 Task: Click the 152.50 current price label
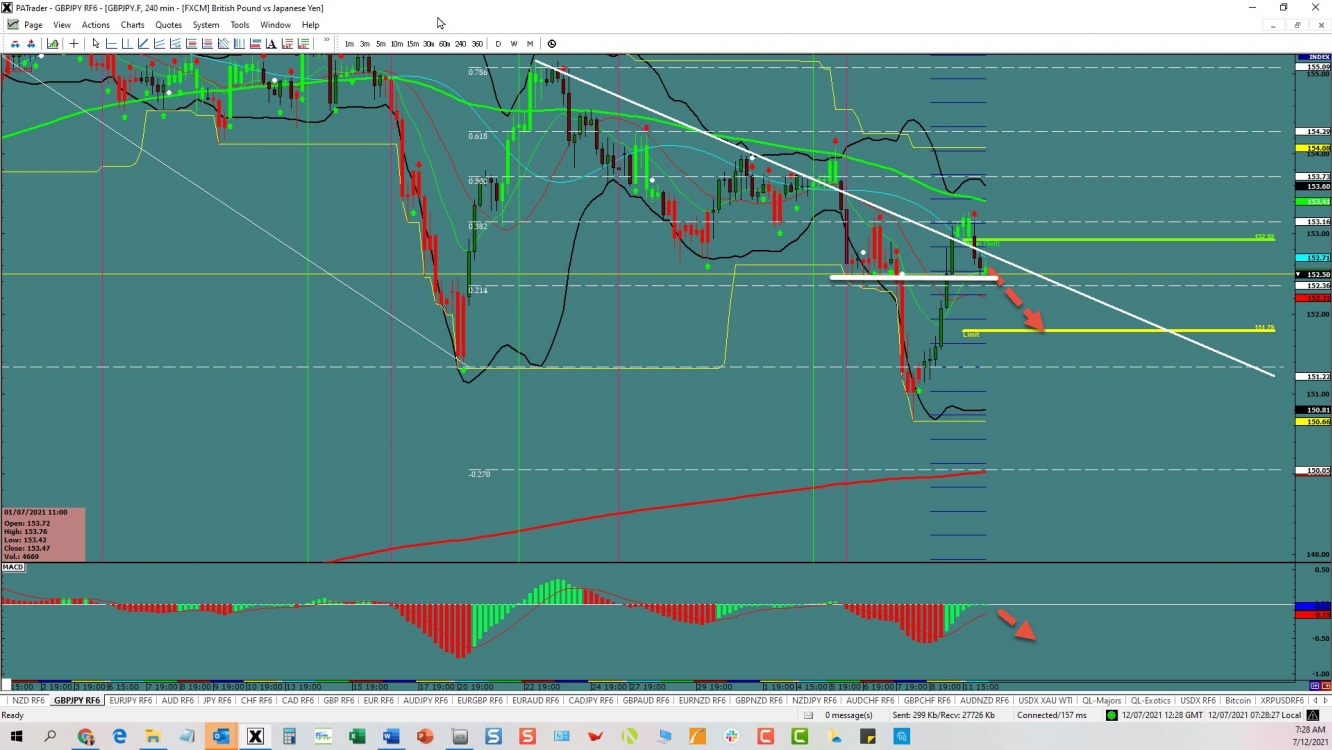tap(1312, 274)
